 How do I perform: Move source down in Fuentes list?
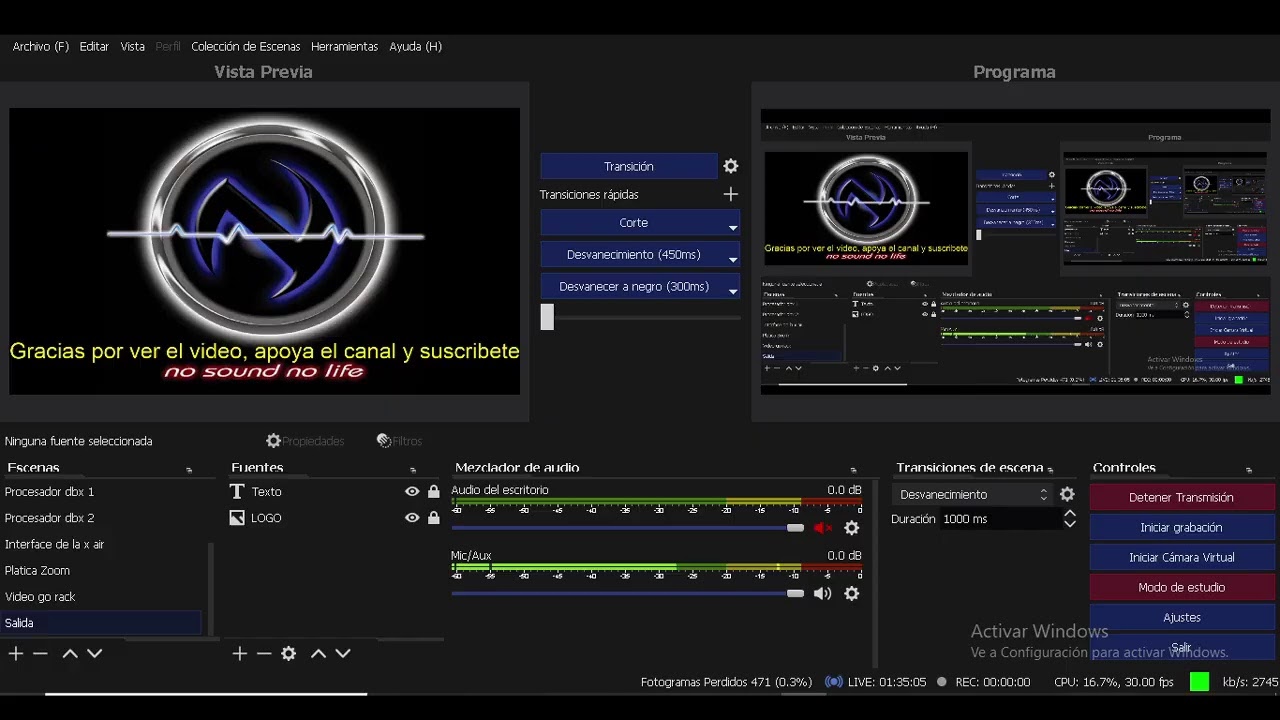point(343,653)
